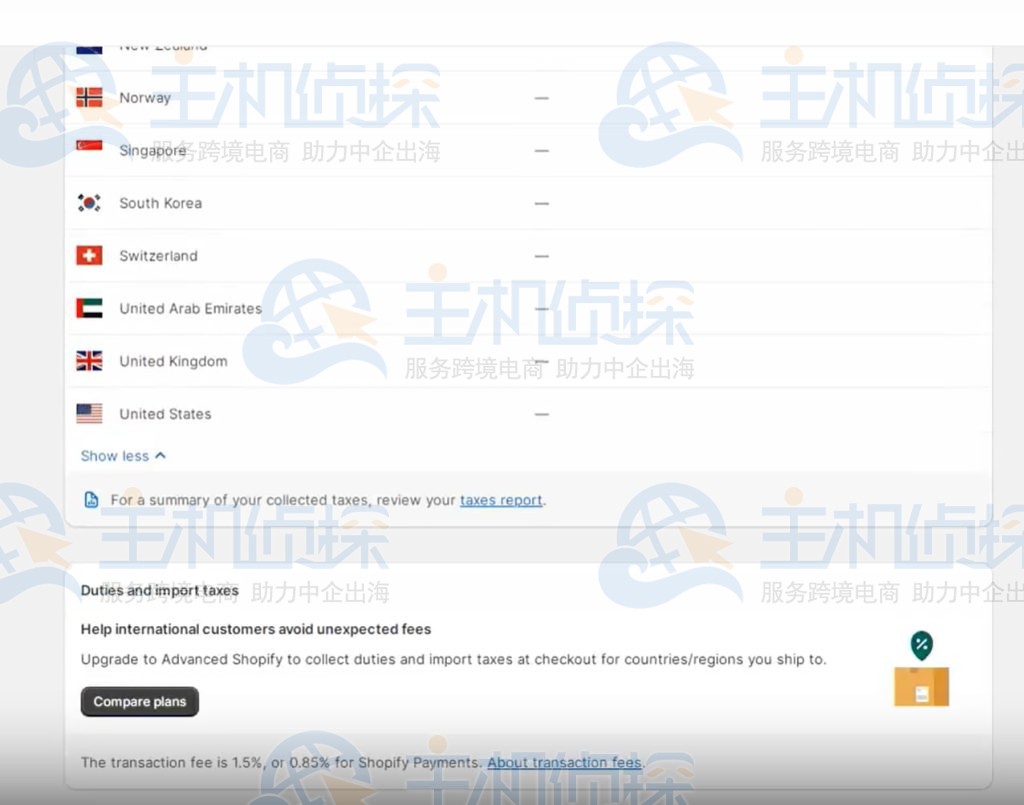Click the United Kingdom flag icon

(x=89, y=361)
